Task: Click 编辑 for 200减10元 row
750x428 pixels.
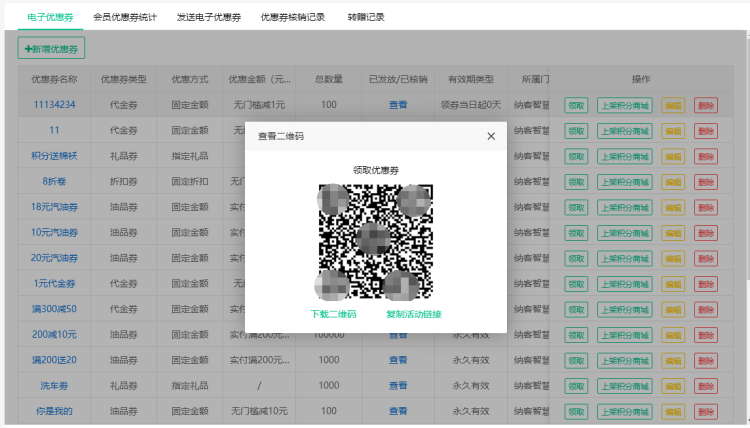Action: (673, 335)
